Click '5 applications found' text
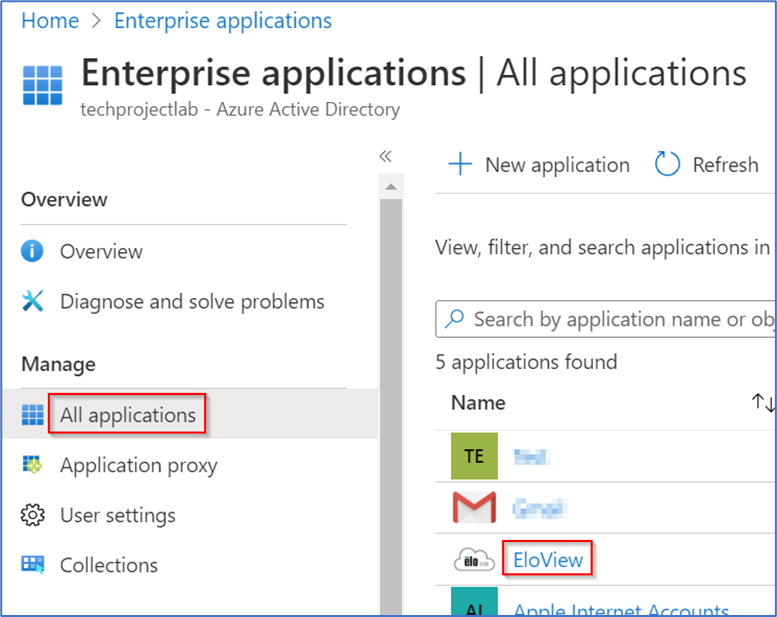 pos(526,362)
